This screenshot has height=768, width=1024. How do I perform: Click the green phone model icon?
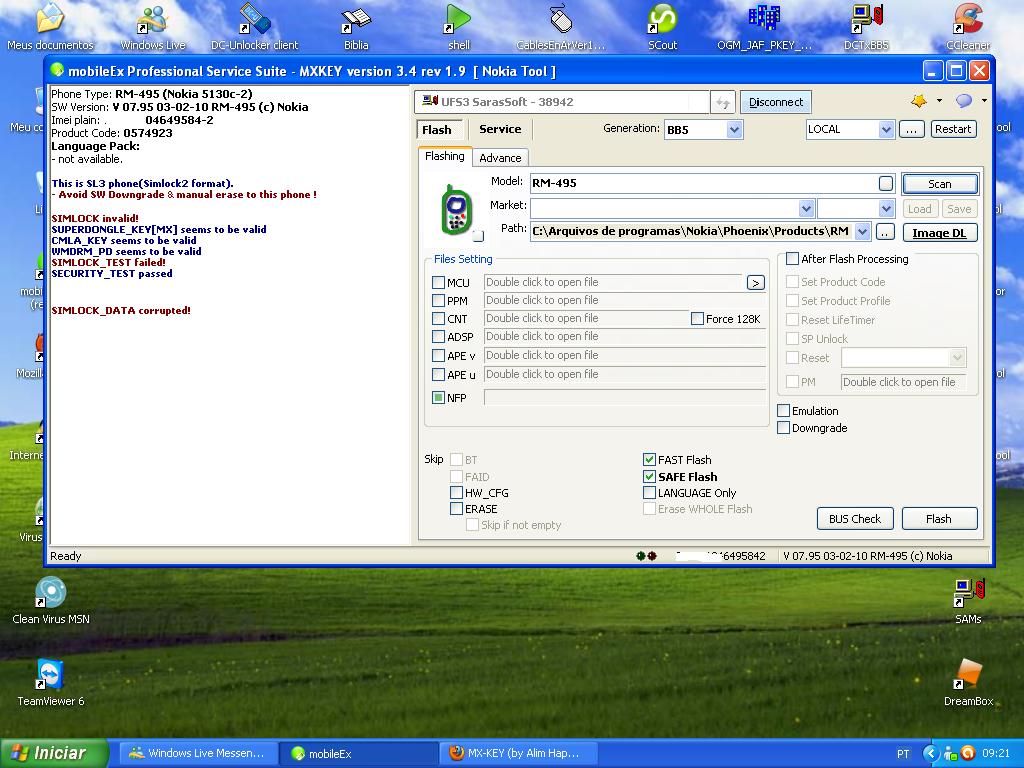(x=456, y=210)
